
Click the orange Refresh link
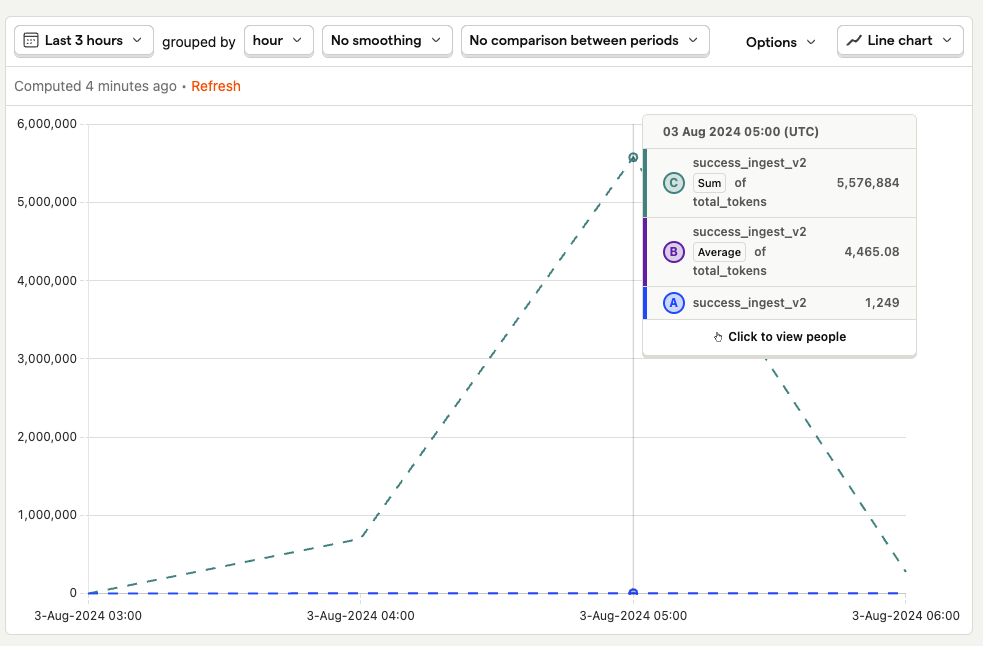click(216, 86)
